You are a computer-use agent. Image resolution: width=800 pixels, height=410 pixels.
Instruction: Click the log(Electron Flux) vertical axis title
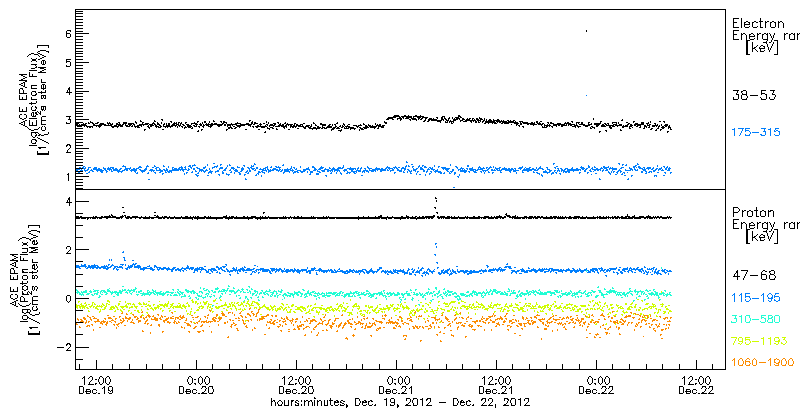[36, 98]
